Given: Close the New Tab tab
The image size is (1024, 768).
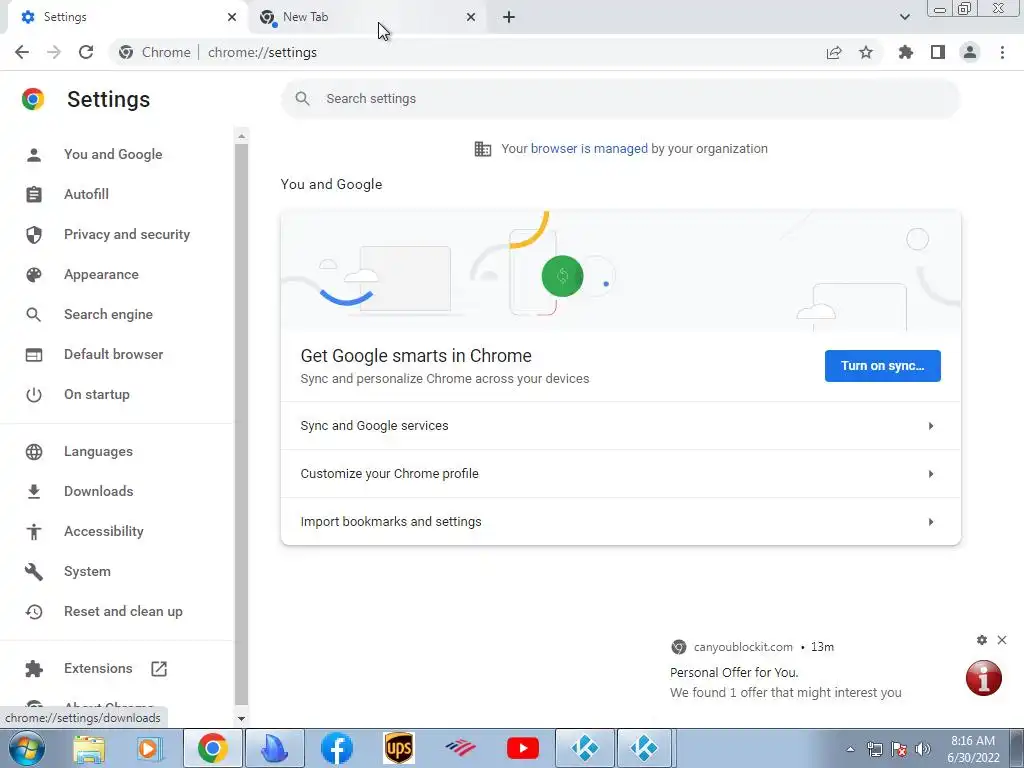Looking at the screenshot, I should pyautogui.click(x=471, y=17).
